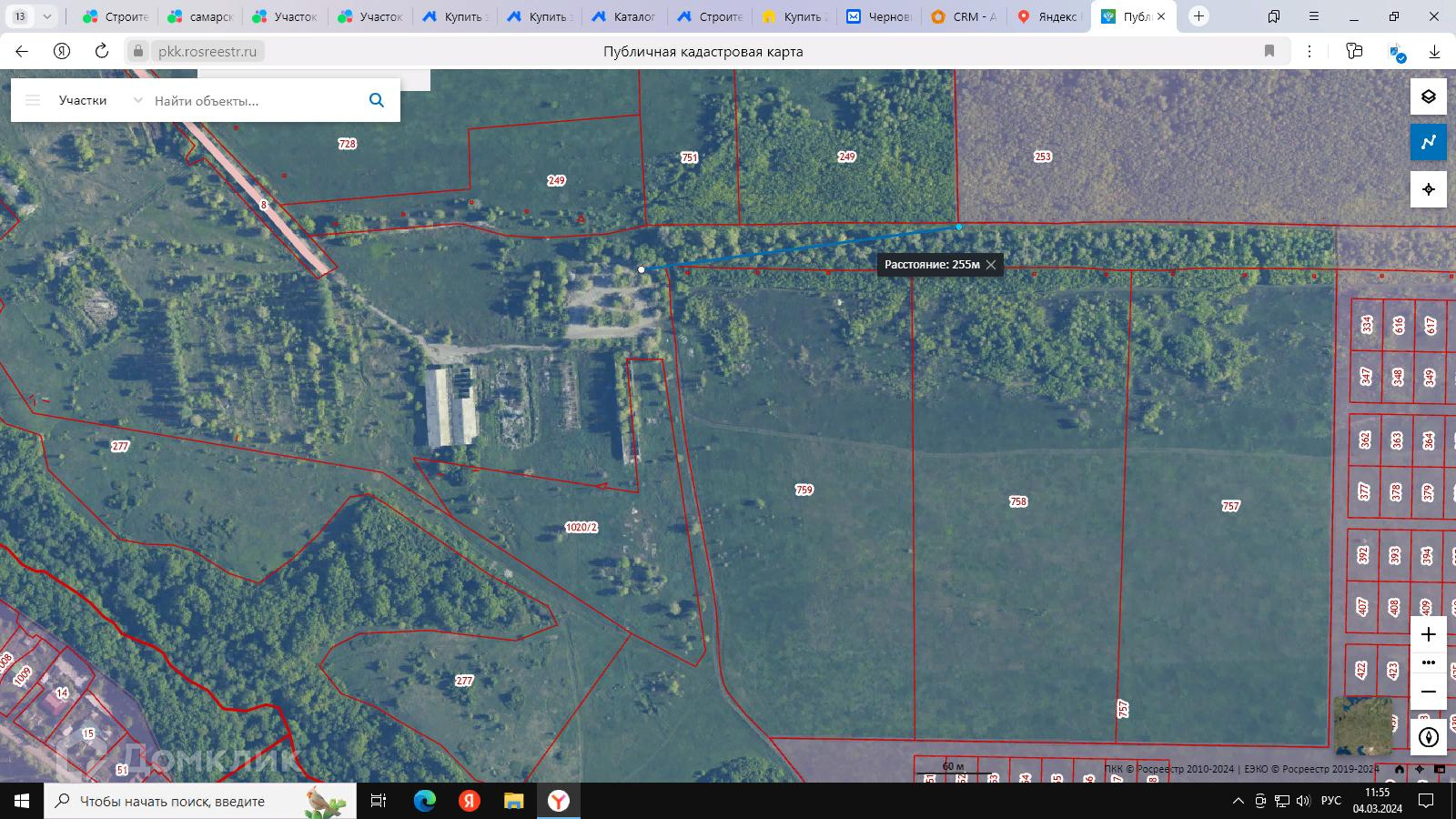
Task: Click the search magnifier icon
Action: click(x=377, y=100)
